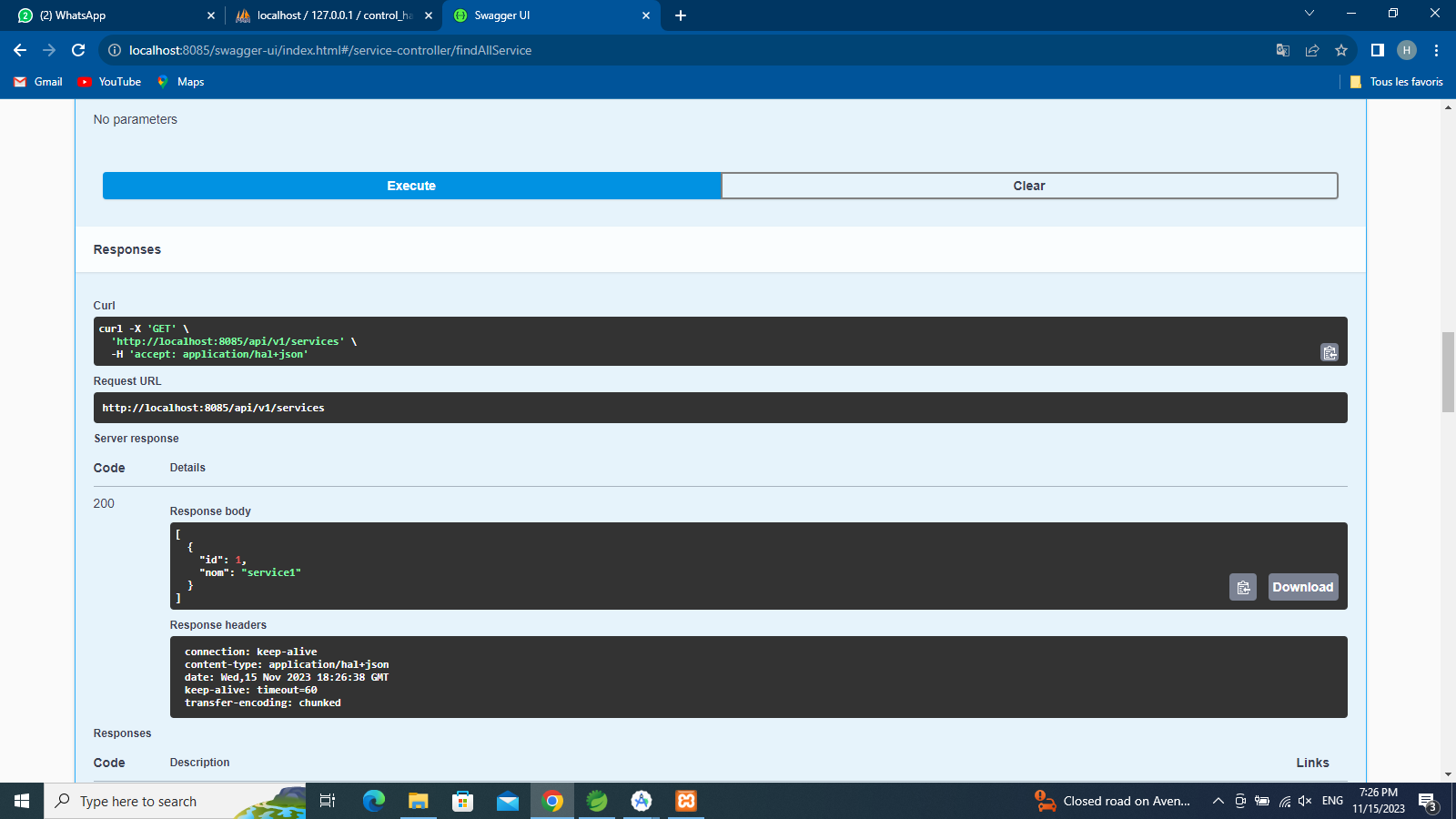Open XAMPP from the taskbar
1456x819 pixels.
pos(685,801)
